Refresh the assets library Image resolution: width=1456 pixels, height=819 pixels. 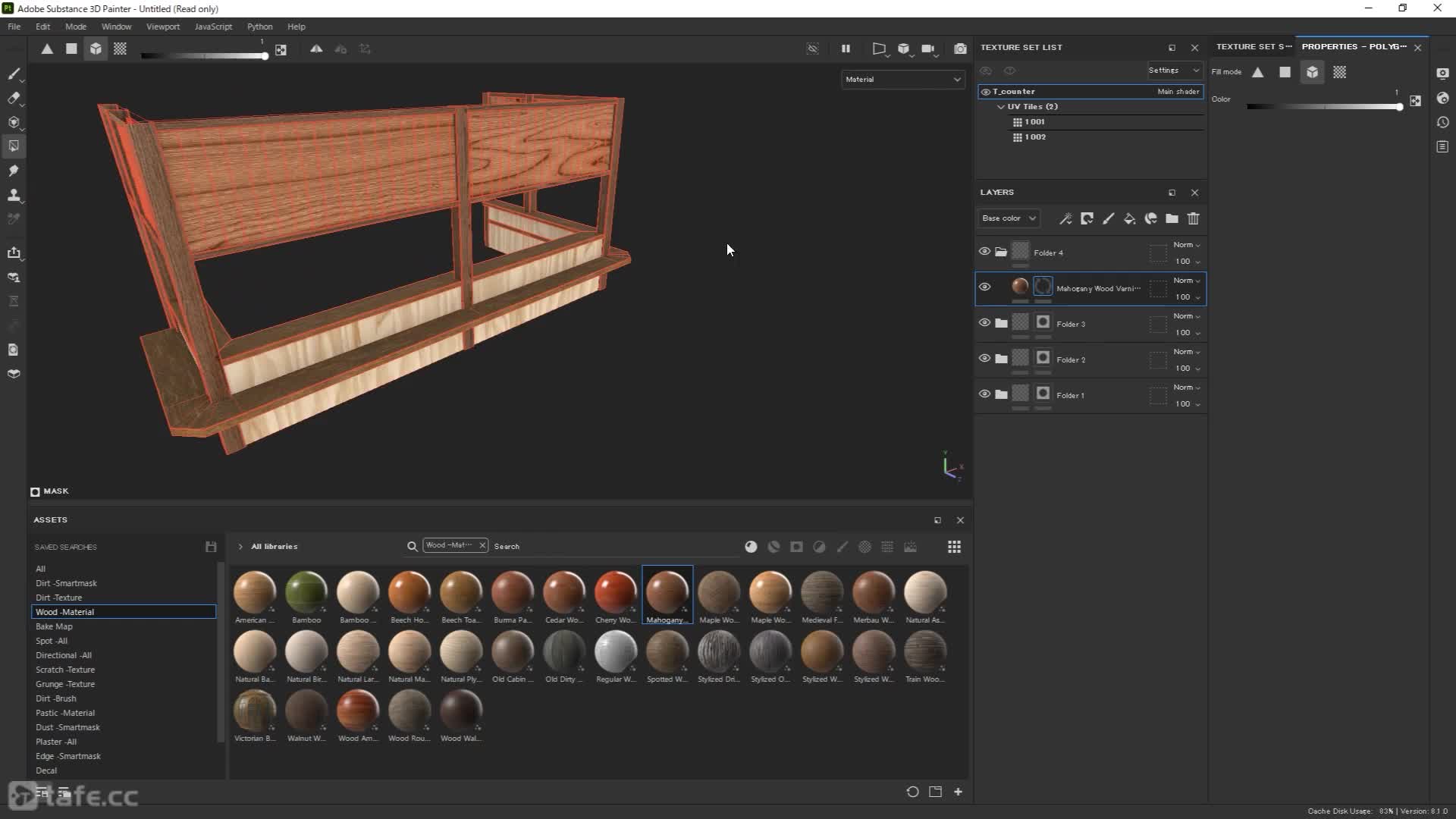[x=912, y=792]
